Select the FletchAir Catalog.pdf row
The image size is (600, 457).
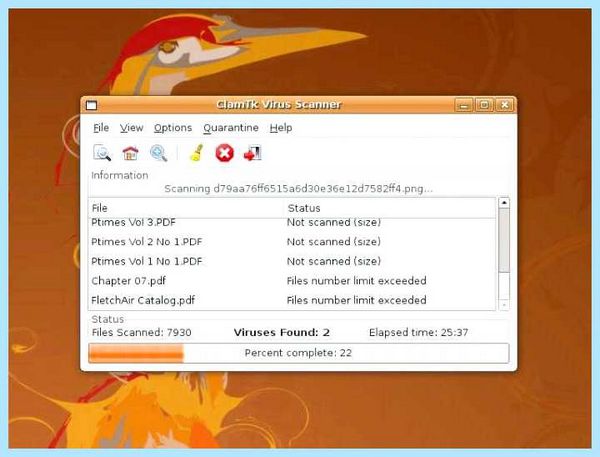coord(292,300)
